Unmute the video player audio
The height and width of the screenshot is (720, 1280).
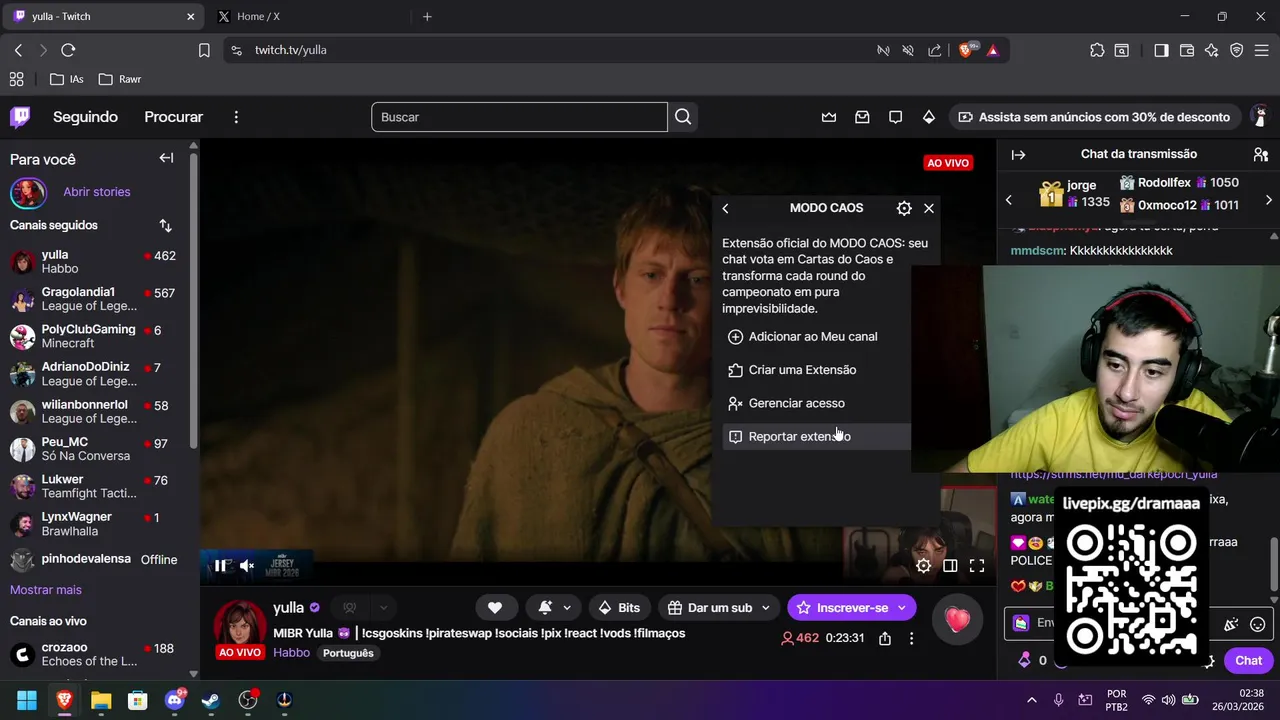(x=247, y=566)
